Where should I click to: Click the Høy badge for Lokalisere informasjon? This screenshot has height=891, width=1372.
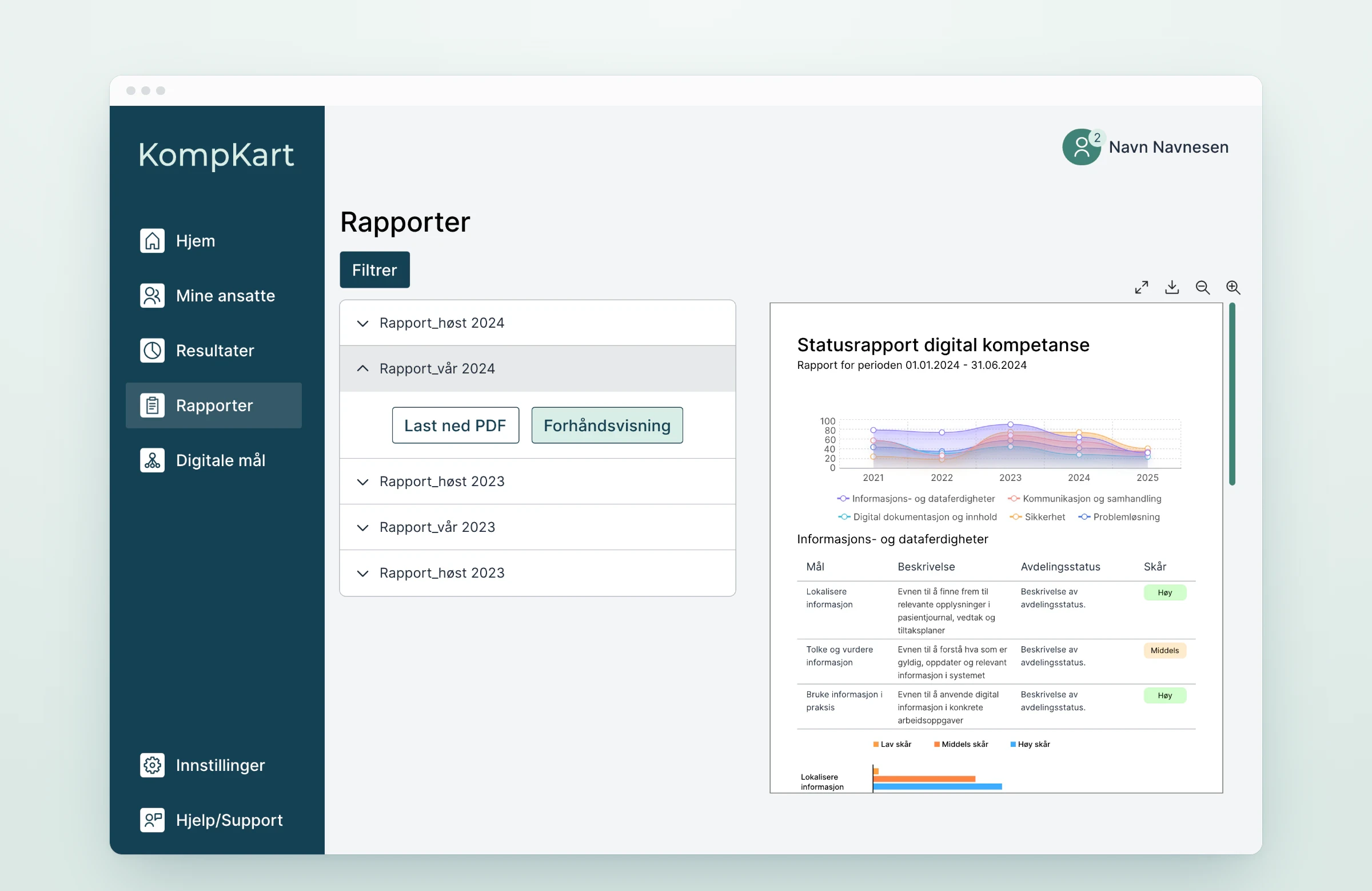pyautogui.click(x=1165, y=592)
